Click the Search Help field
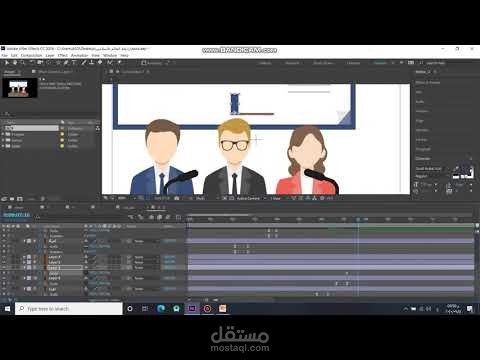480x360 pixels. coord(436,63)
